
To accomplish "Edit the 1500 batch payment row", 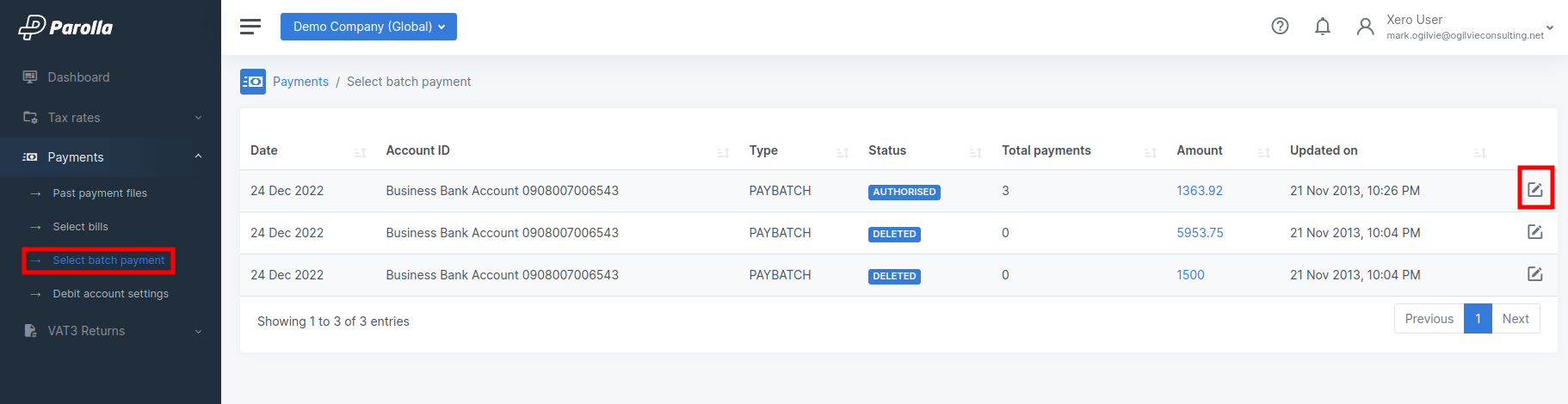I will [x=1534, y=274].
